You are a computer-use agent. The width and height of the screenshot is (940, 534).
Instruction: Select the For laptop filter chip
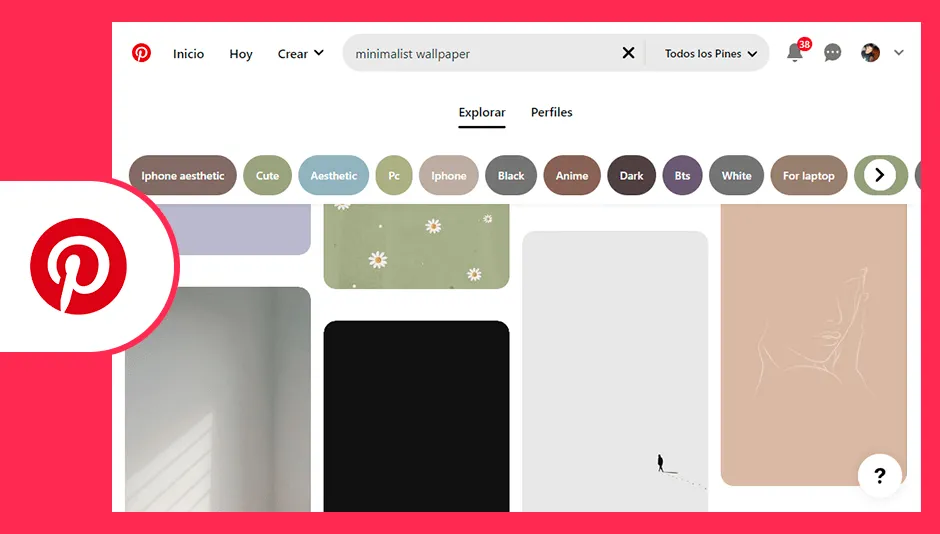(x=809, y=176)
